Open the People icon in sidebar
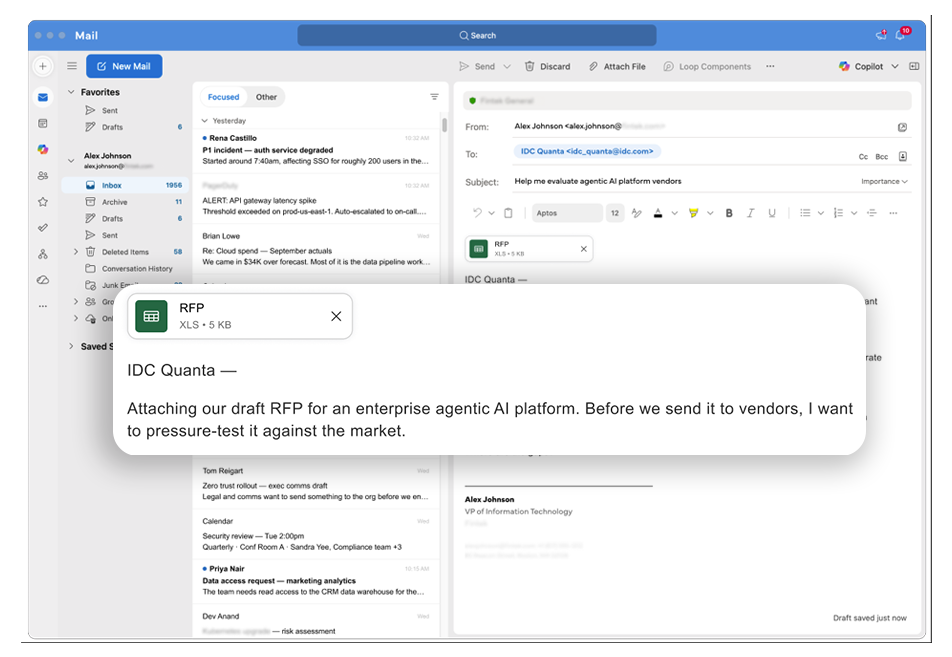Image resolution: width=952 pixels, height=657 pixels. [43, 175]
